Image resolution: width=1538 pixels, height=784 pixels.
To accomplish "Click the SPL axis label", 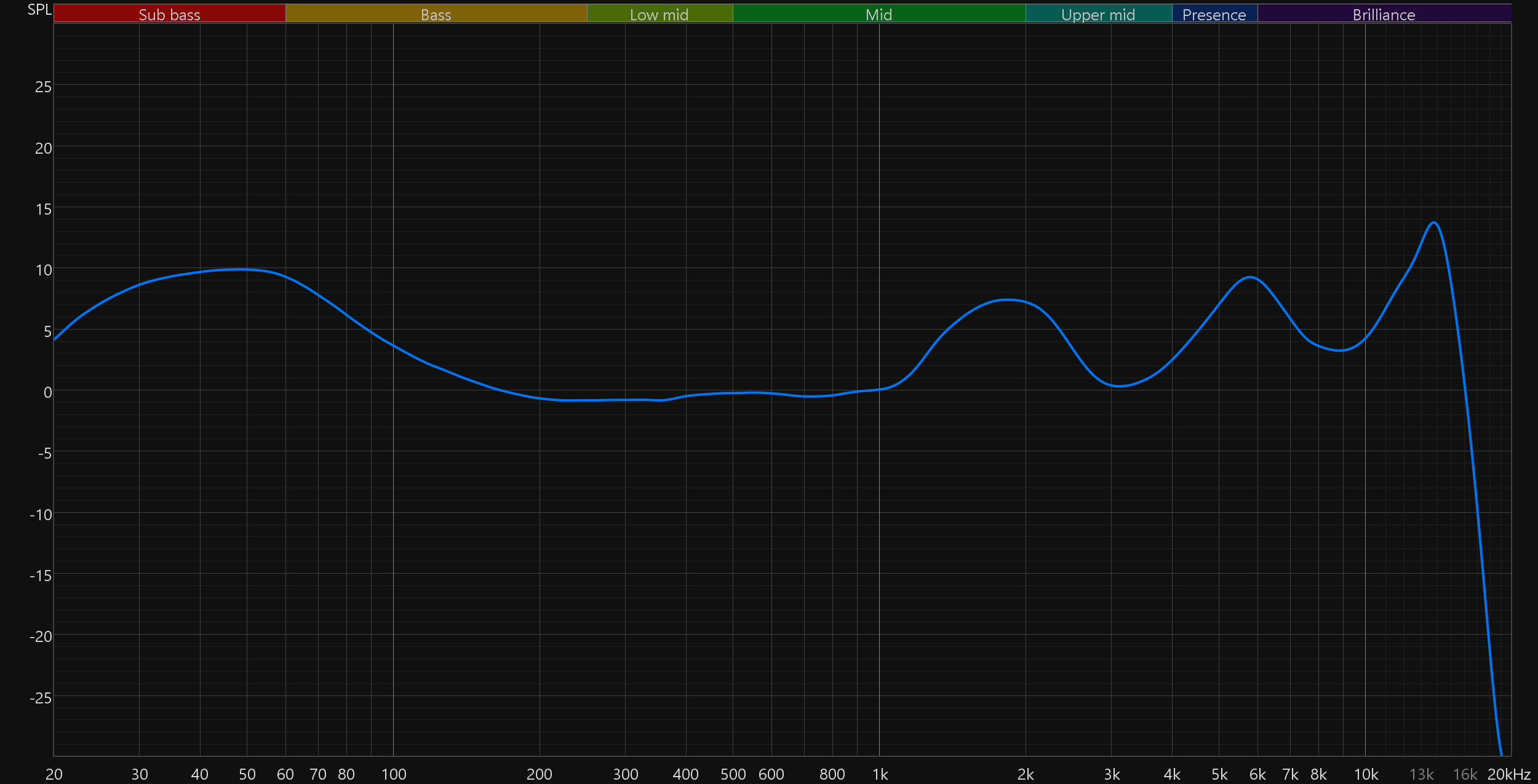I will tap(39, 10).
